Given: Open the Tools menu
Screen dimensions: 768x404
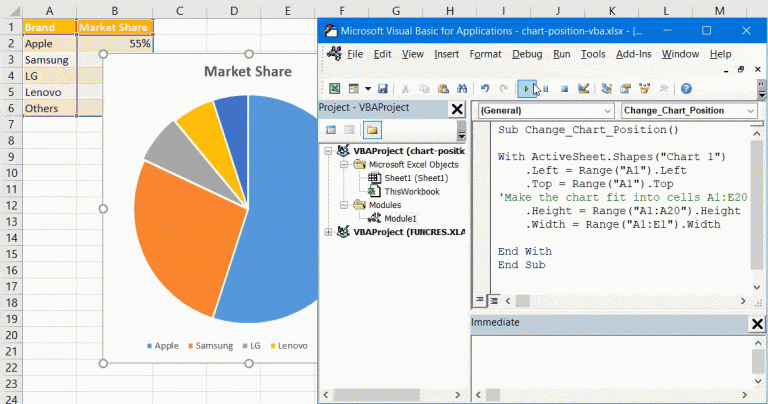Looking at the screenshot, I should [593, 54].
